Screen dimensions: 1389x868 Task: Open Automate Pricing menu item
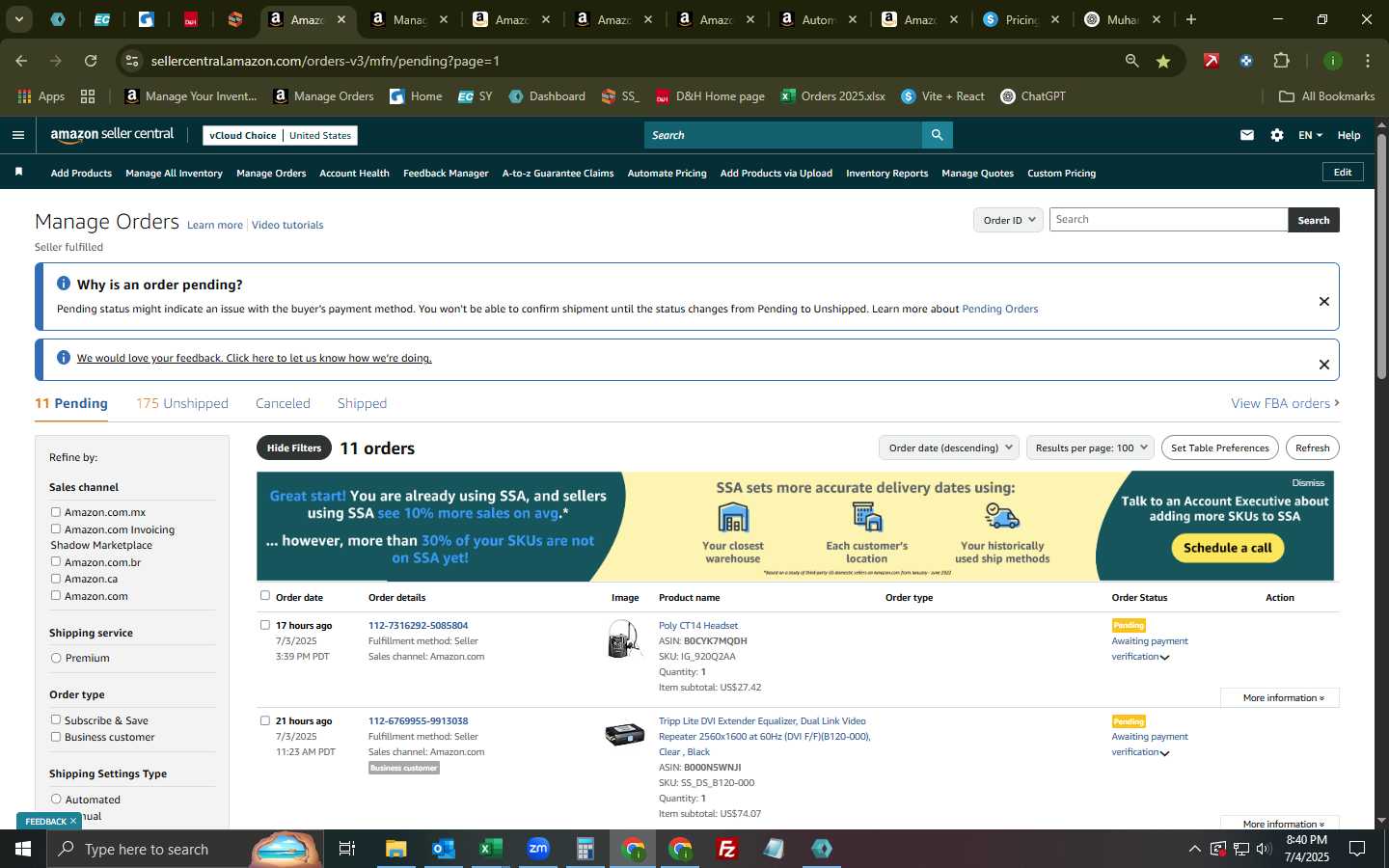[667, 173]
